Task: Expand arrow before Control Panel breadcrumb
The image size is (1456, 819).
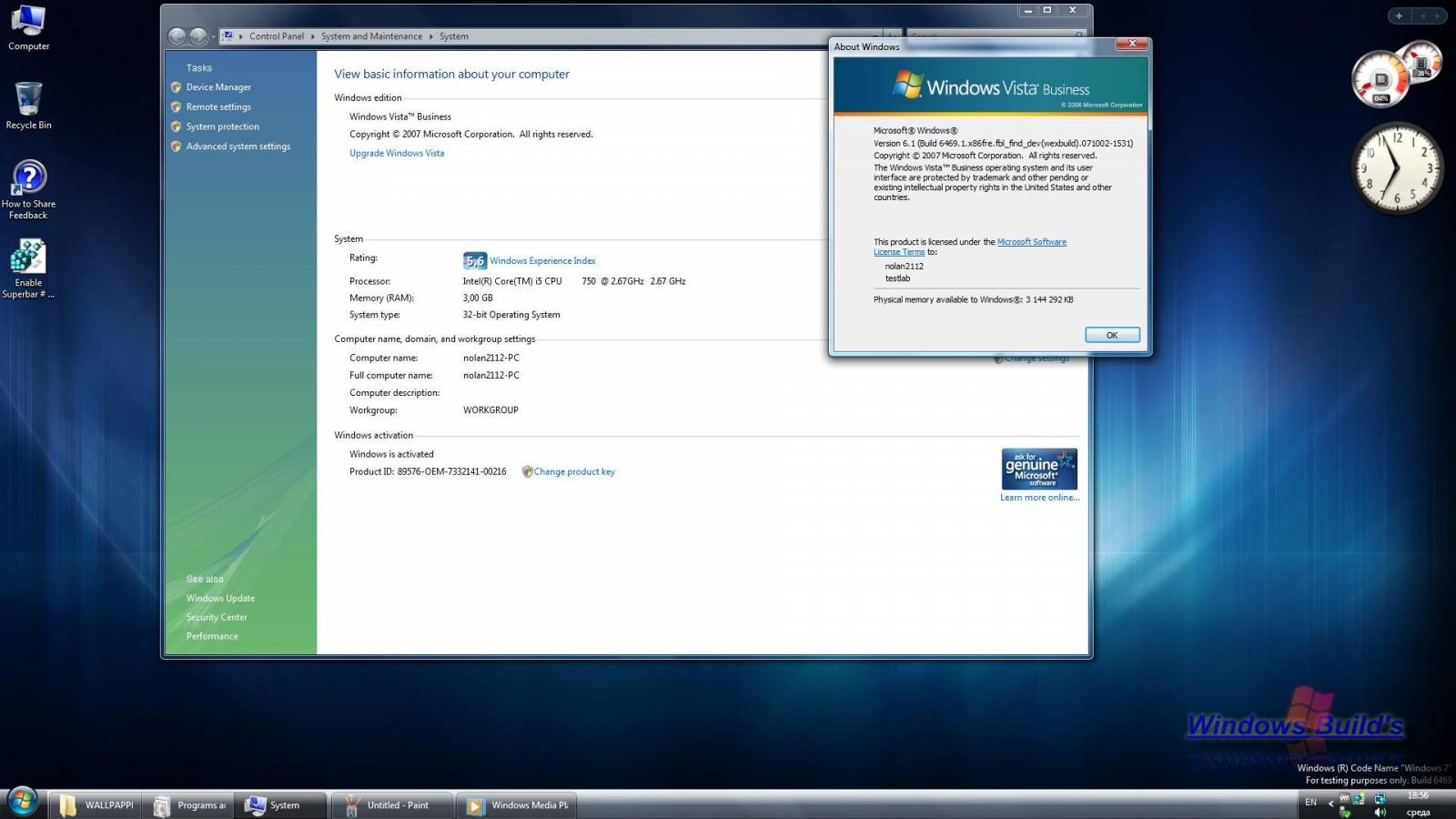Action: pos(241,36)
